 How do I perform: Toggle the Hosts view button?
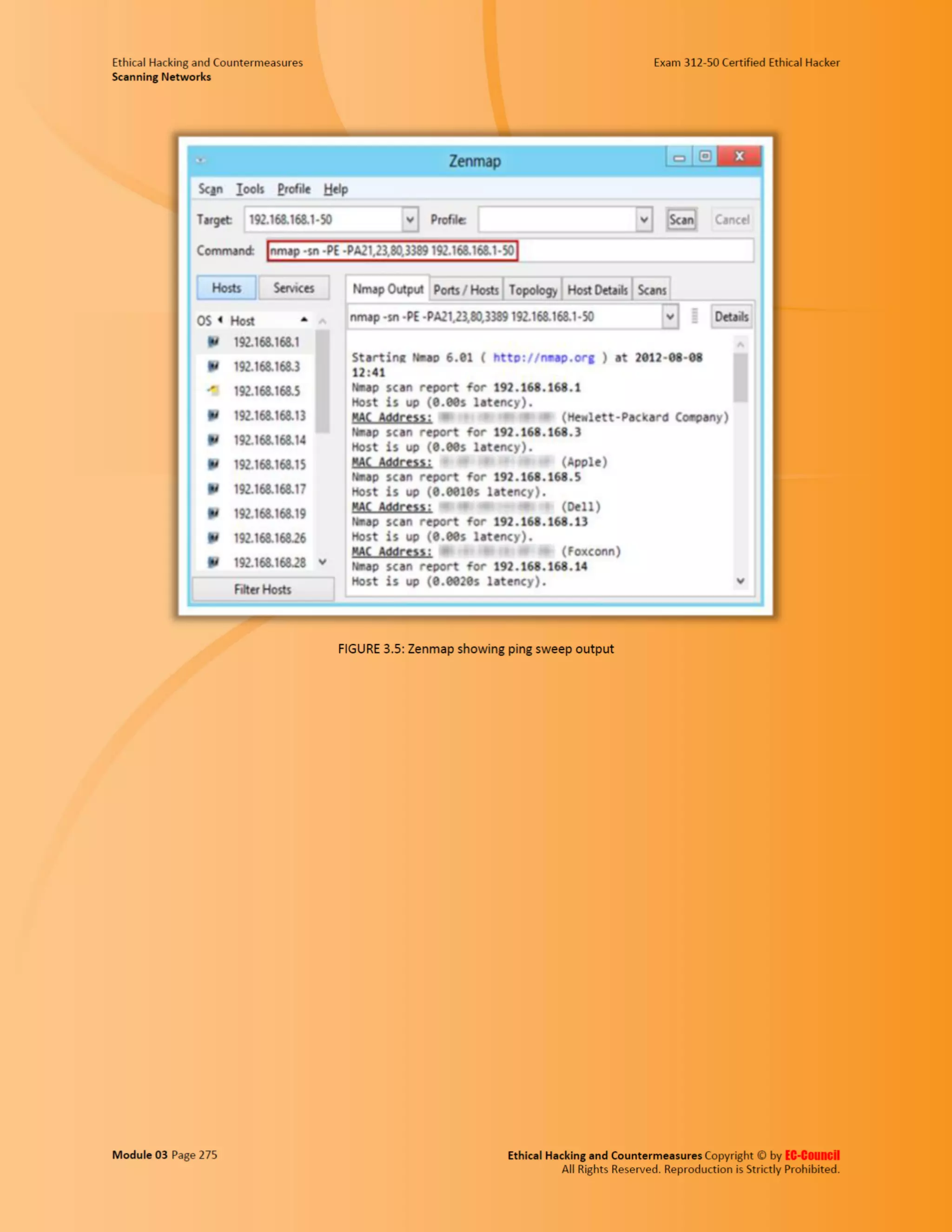point(226,288)
